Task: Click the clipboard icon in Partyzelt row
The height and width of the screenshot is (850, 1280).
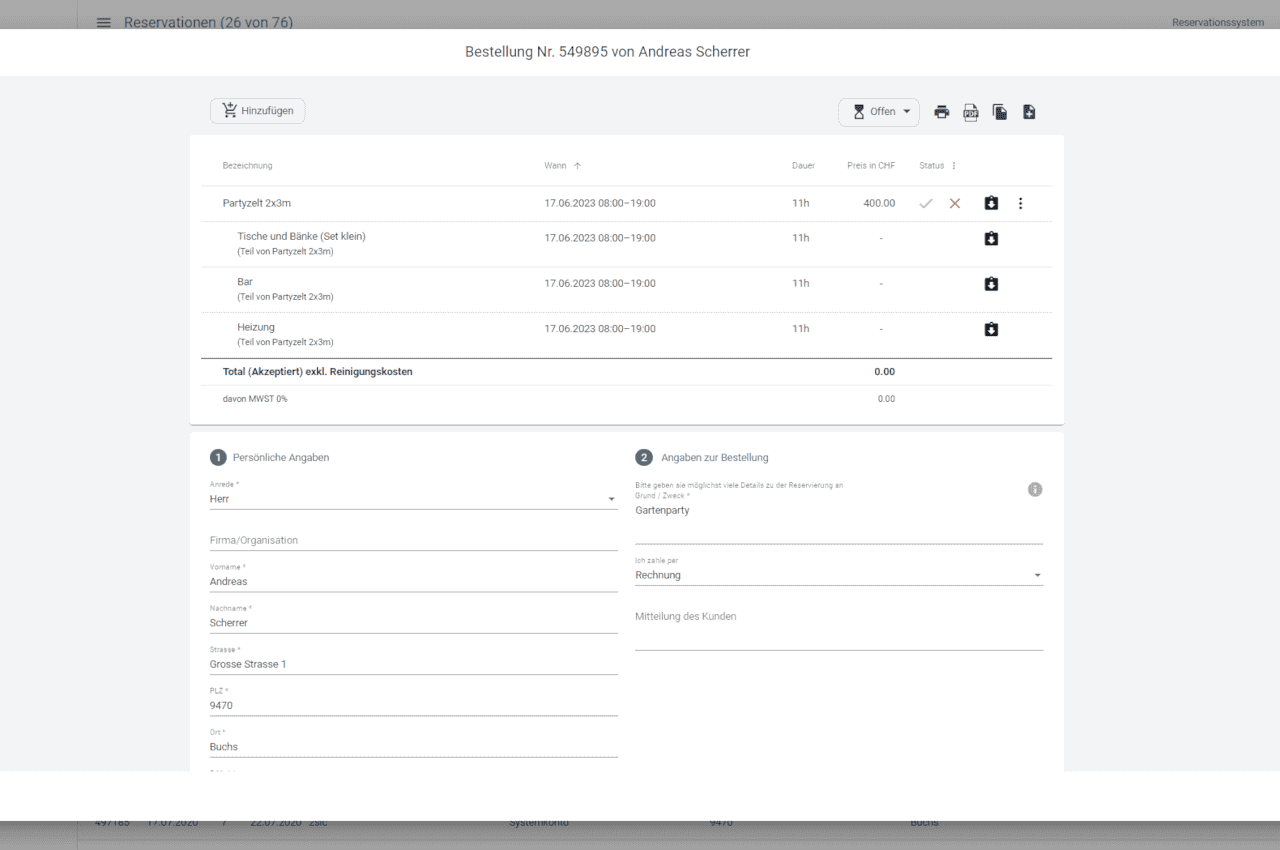Action: [x=991, y=203]
